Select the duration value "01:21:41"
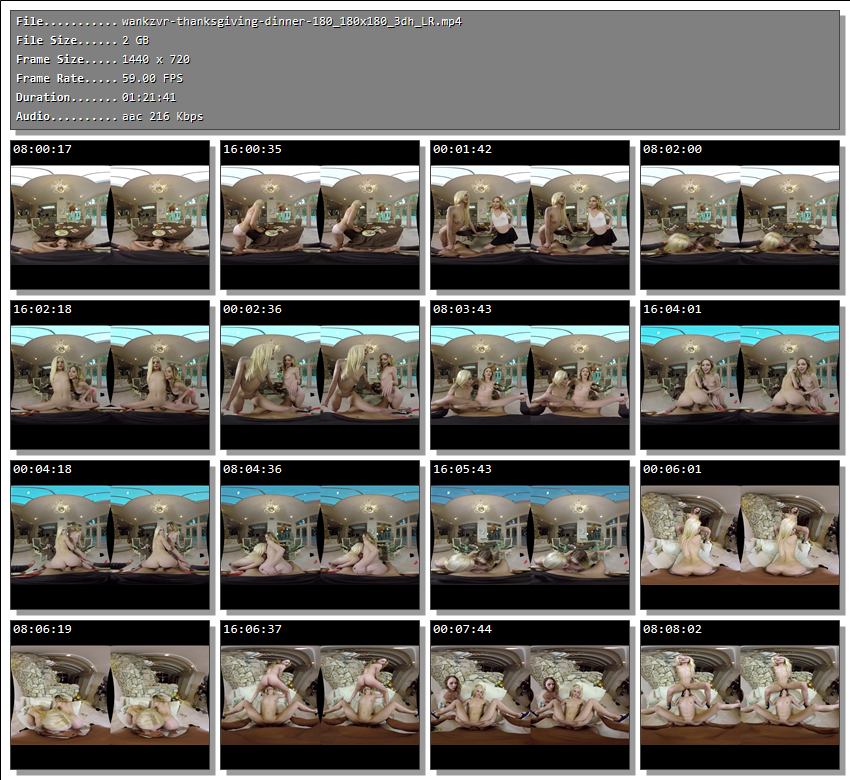Image resolution: width=850 pixels, height=780 pixels. click(x=149, y=98)
